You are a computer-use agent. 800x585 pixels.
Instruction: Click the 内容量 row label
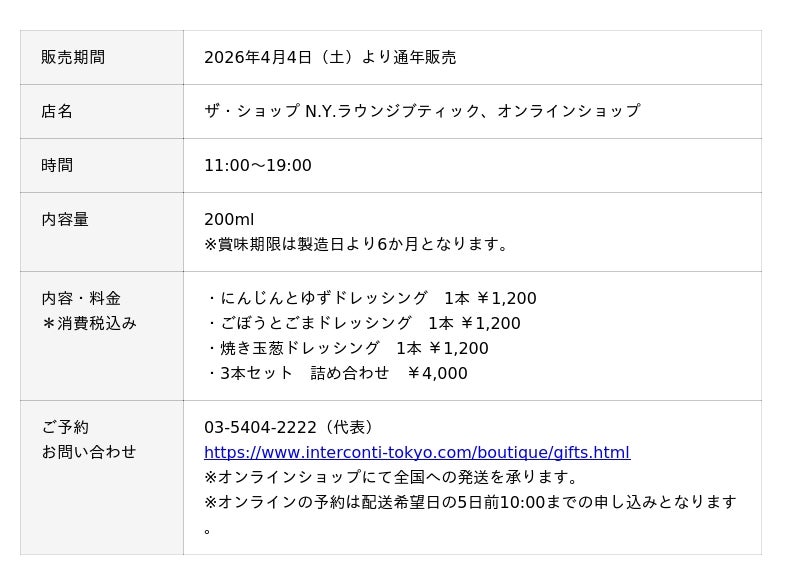(65, 219)
